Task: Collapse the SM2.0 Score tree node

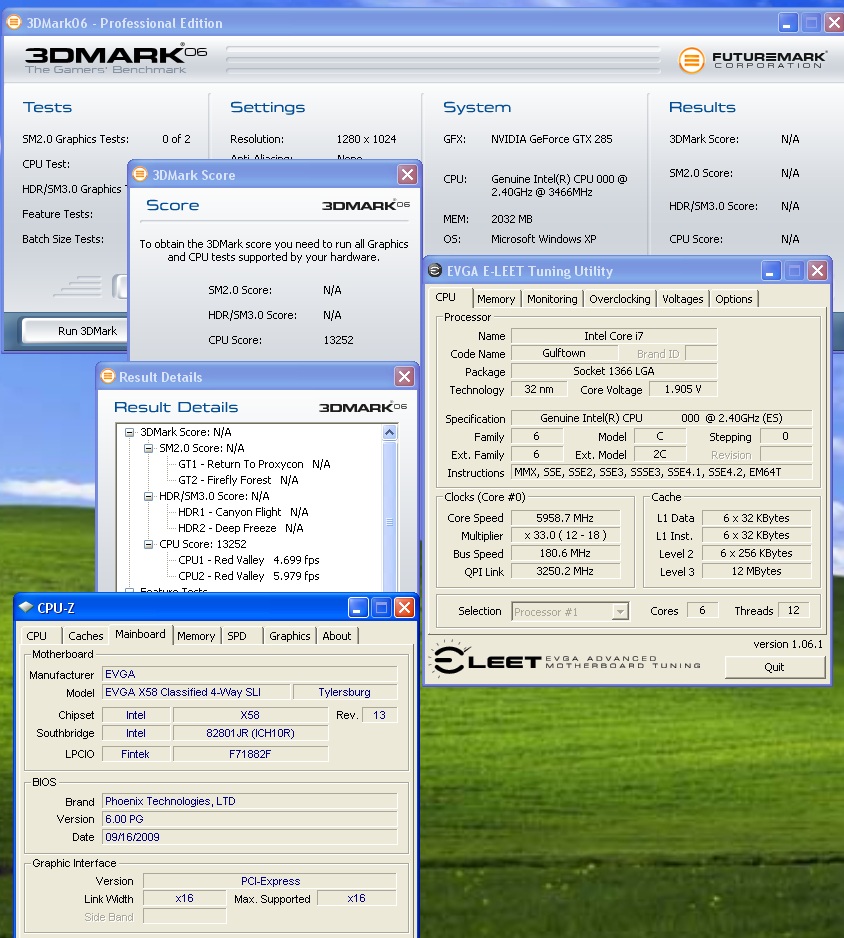Action: 148,448
